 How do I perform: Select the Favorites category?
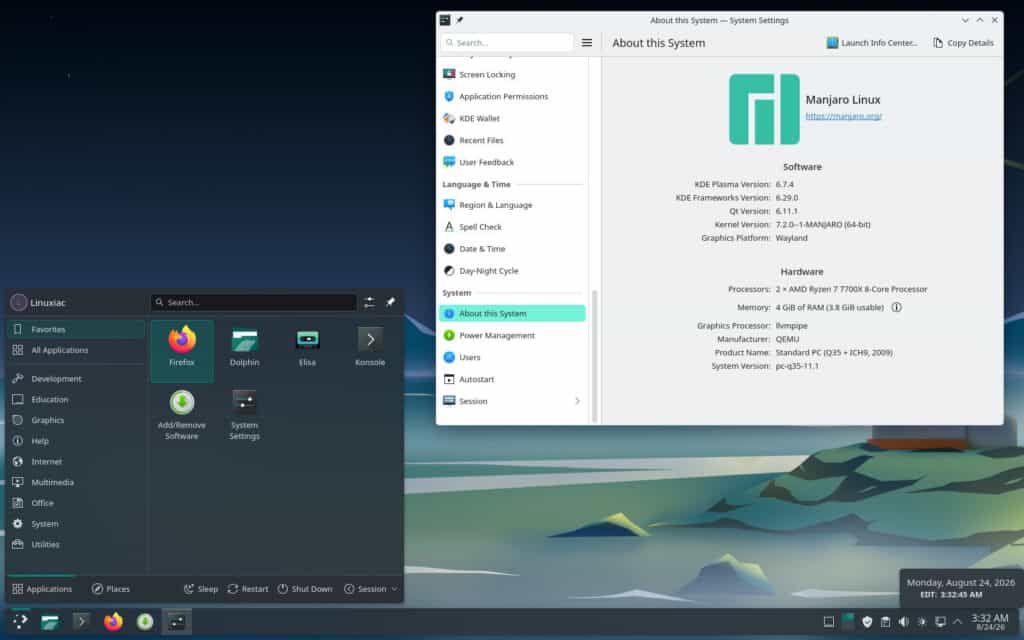[76, 329]
